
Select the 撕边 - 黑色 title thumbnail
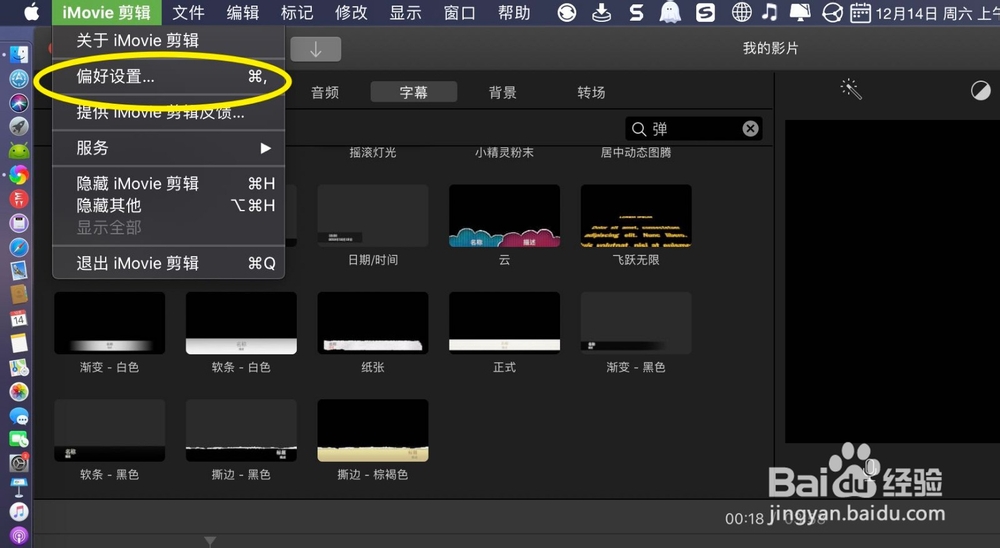point(241,431)
